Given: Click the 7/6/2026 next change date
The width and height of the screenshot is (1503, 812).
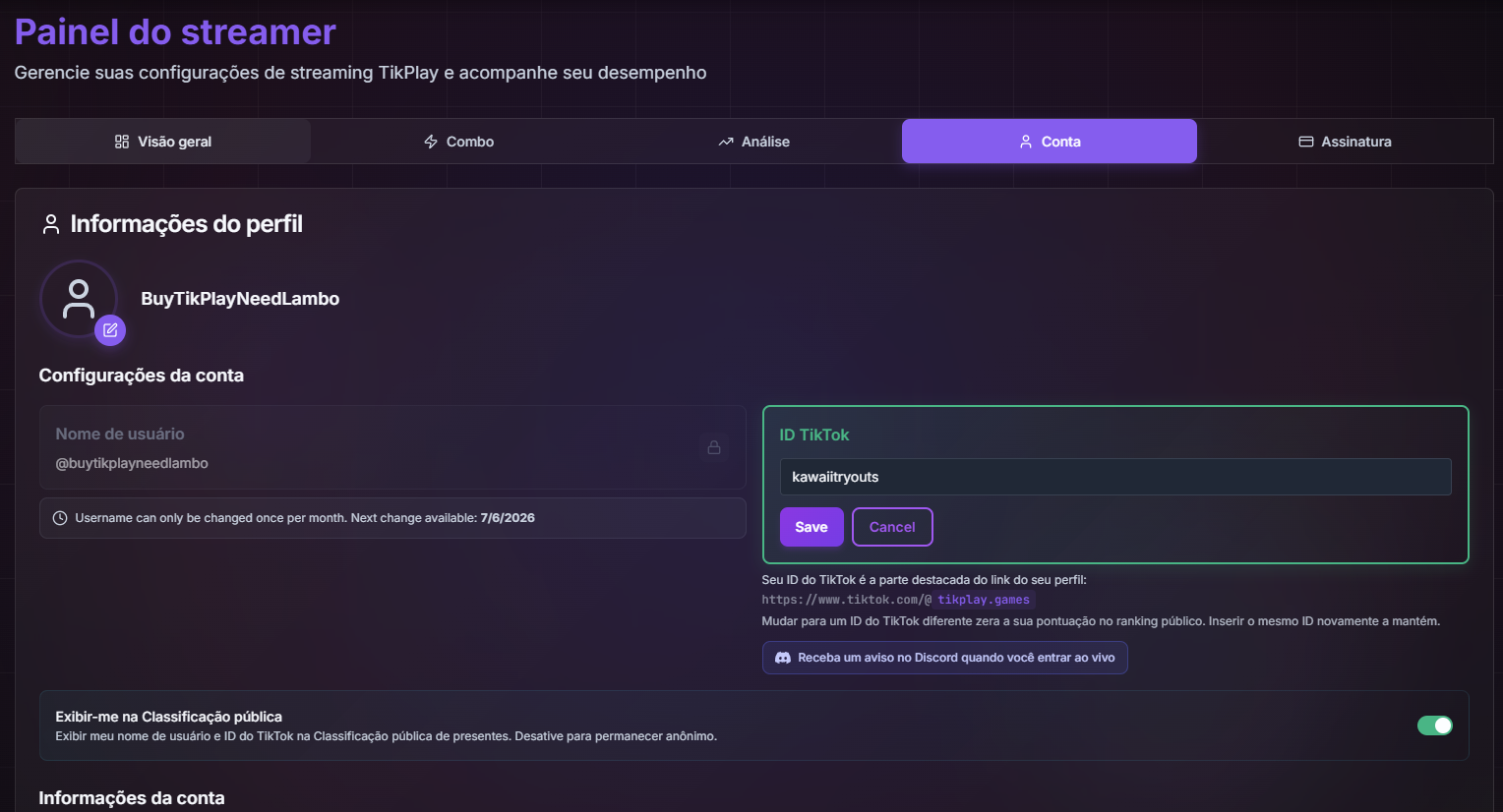Looking at the screenshot, I should tap(508, 518).
